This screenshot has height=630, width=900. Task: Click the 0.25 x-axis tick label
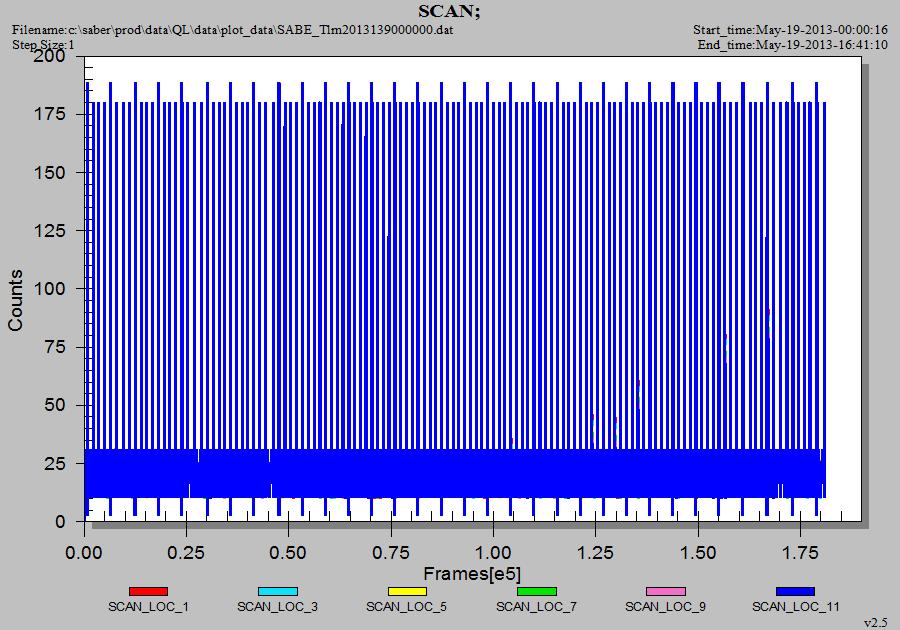(x=186, y=553)
